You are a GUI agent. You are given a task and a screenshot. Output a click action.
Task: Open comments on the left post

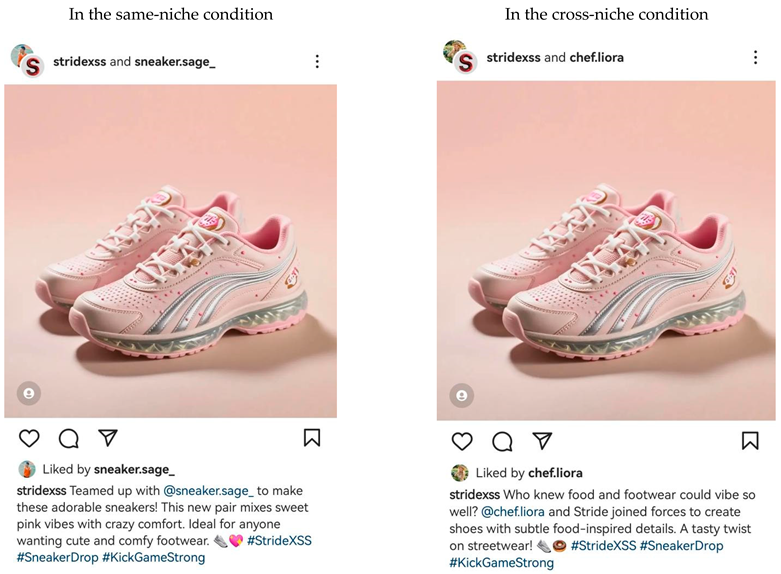tap(68, 438)
